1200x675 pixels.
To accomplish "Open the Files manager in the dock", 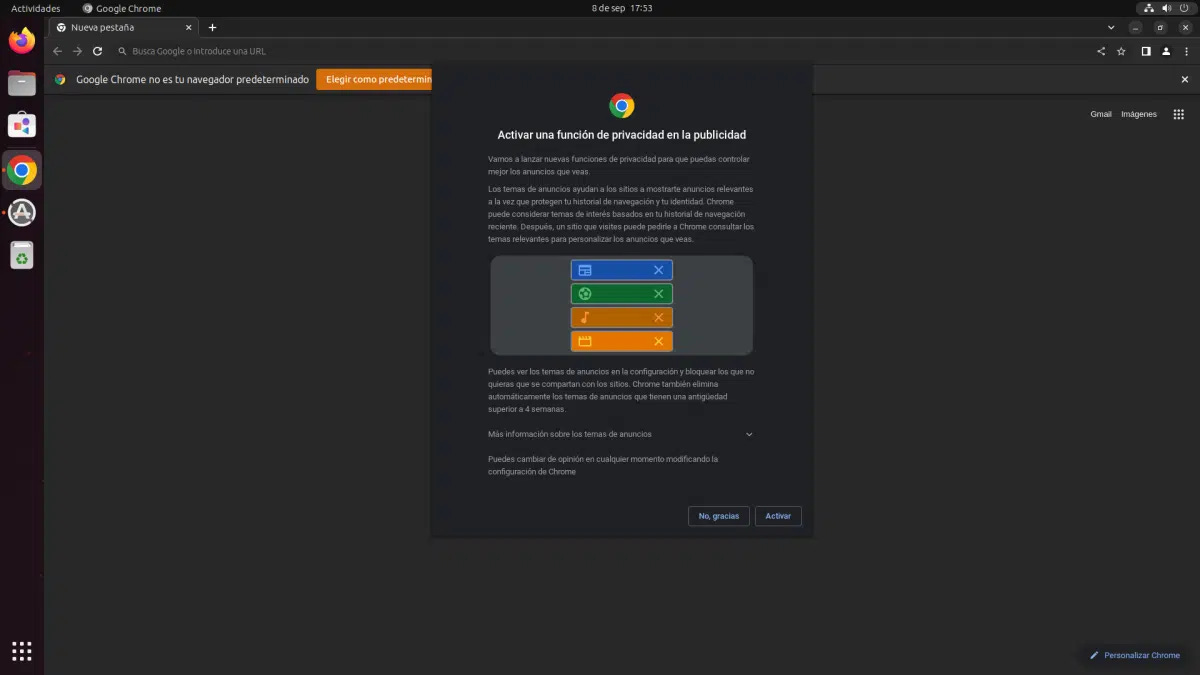I will pos(22,83).
